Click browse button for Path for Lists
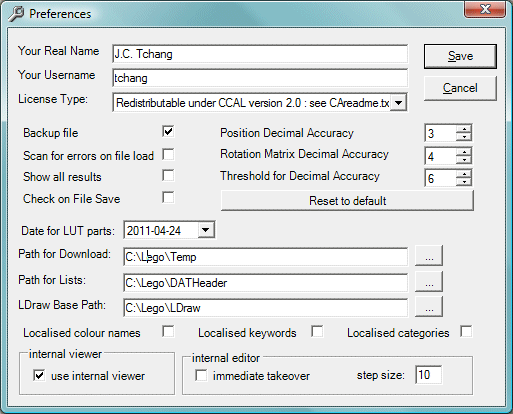The height and width of the screenshot is (414, 513). tap(429, 281)
